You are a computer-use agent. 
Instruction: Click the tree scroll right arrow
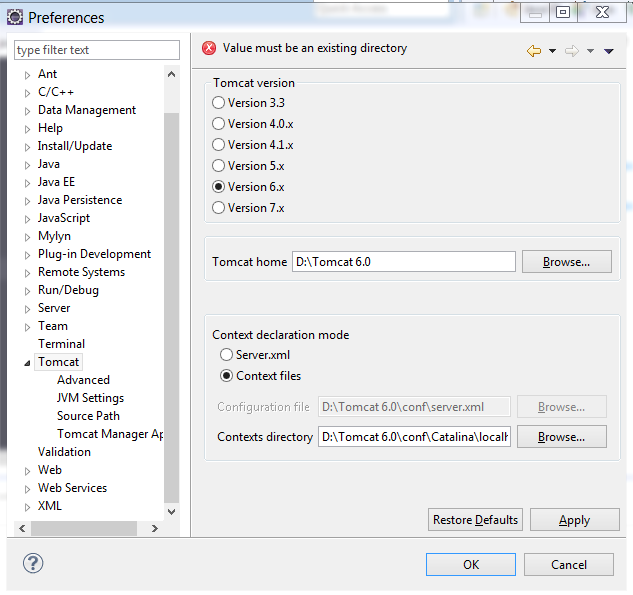point(155,528)
